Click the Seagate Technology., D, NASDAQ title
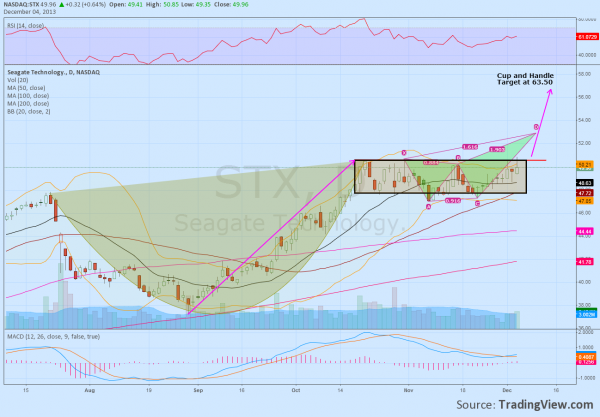The image size is (600, 417). [x=54, y=72]
